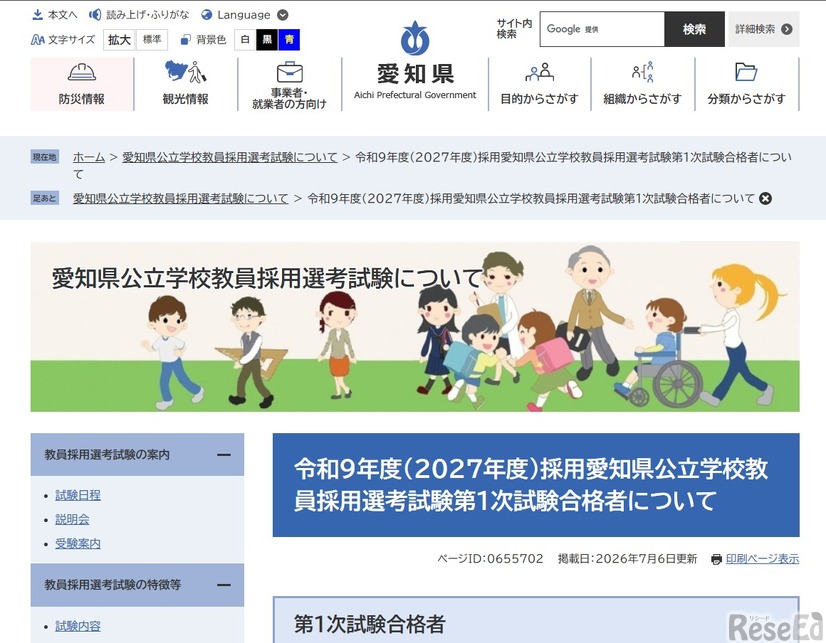Click the 文字サイズ text-size icon
The width and height of the screenshot is (826, 643).
tap(37, 39)
